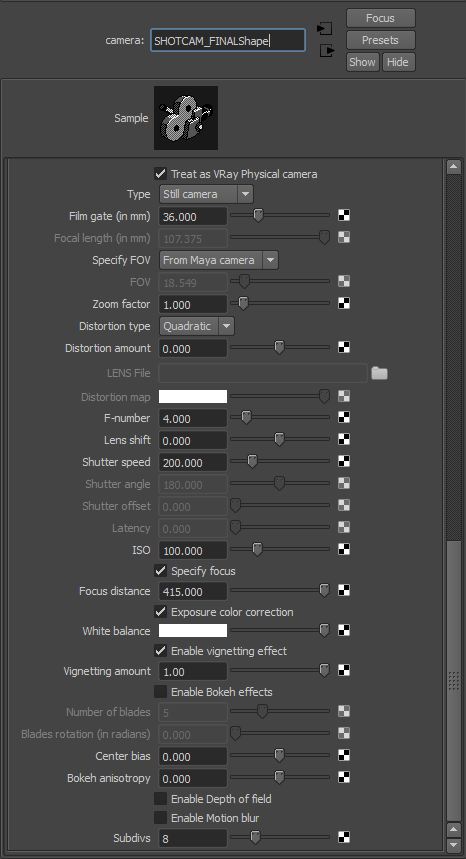
Task: Click the map button for Lens shift
Action: [x=344, y=440]
